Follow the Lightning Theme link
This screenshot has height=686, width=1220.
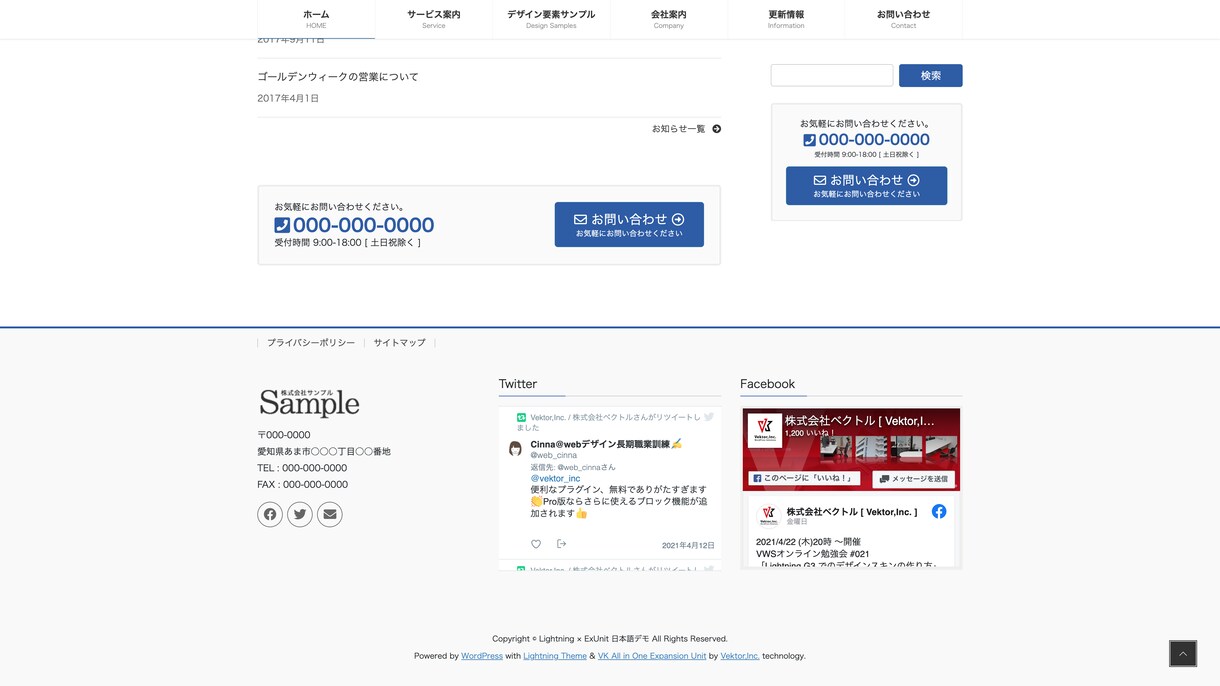[555, 656]
